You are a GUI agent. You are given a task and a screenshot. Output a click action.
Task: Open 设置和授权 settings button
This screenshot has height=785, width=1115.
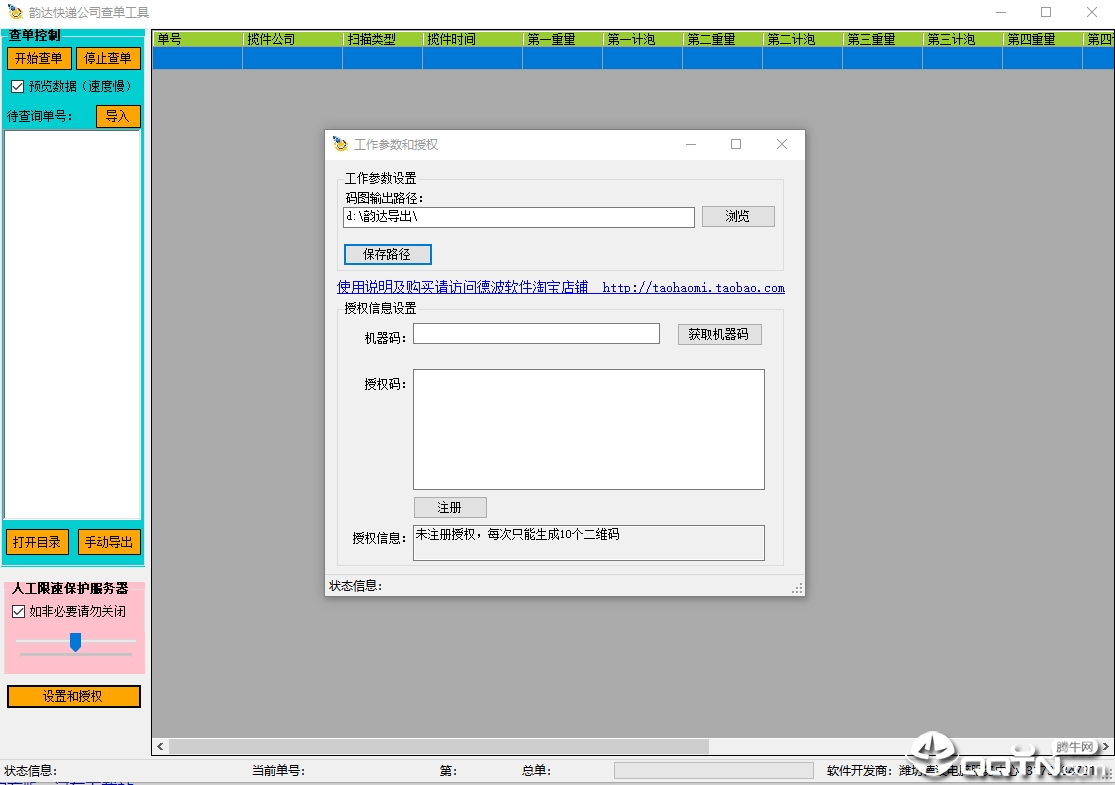73,696
